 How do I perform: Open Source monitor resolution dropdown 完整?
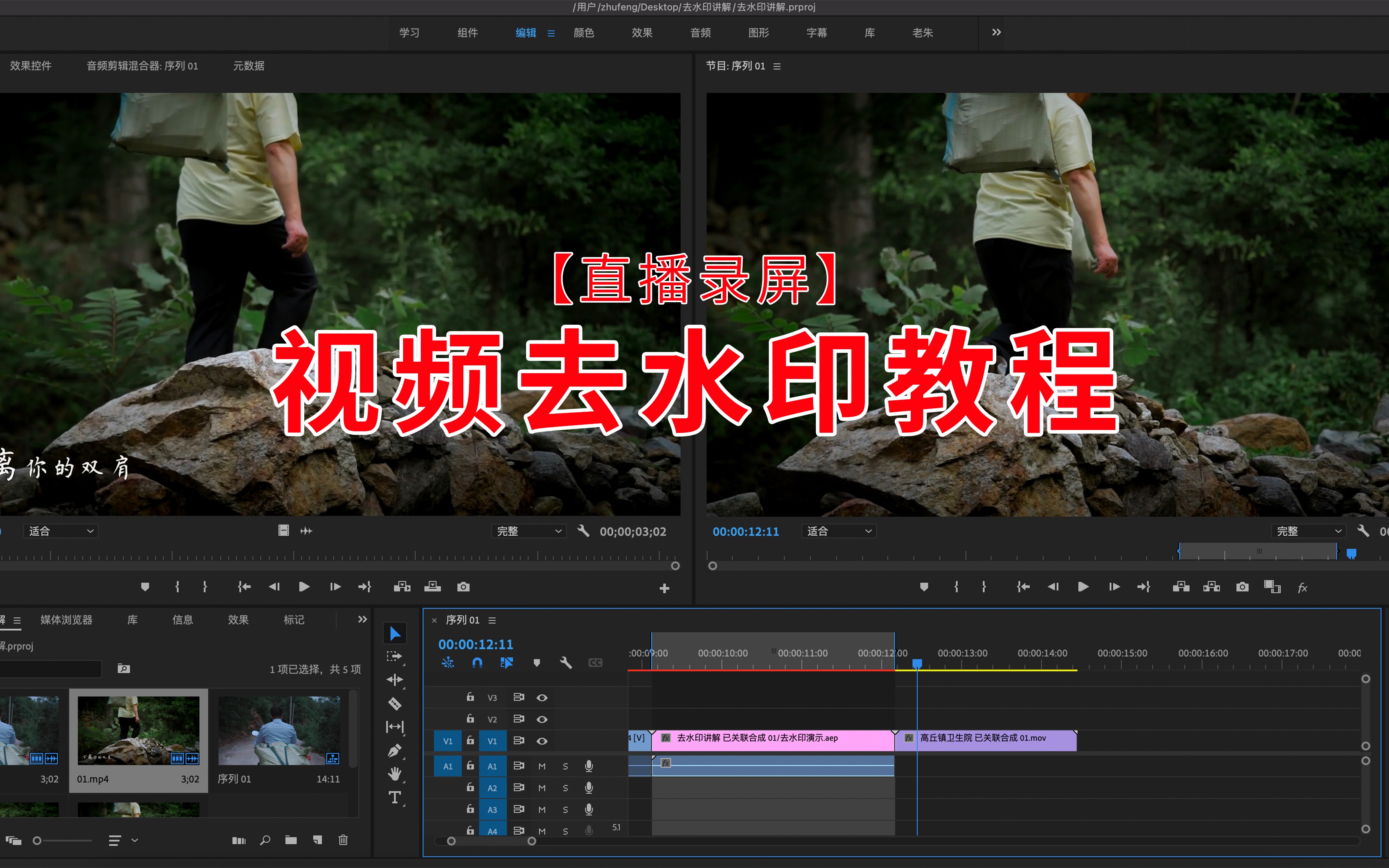pos(528,532)
